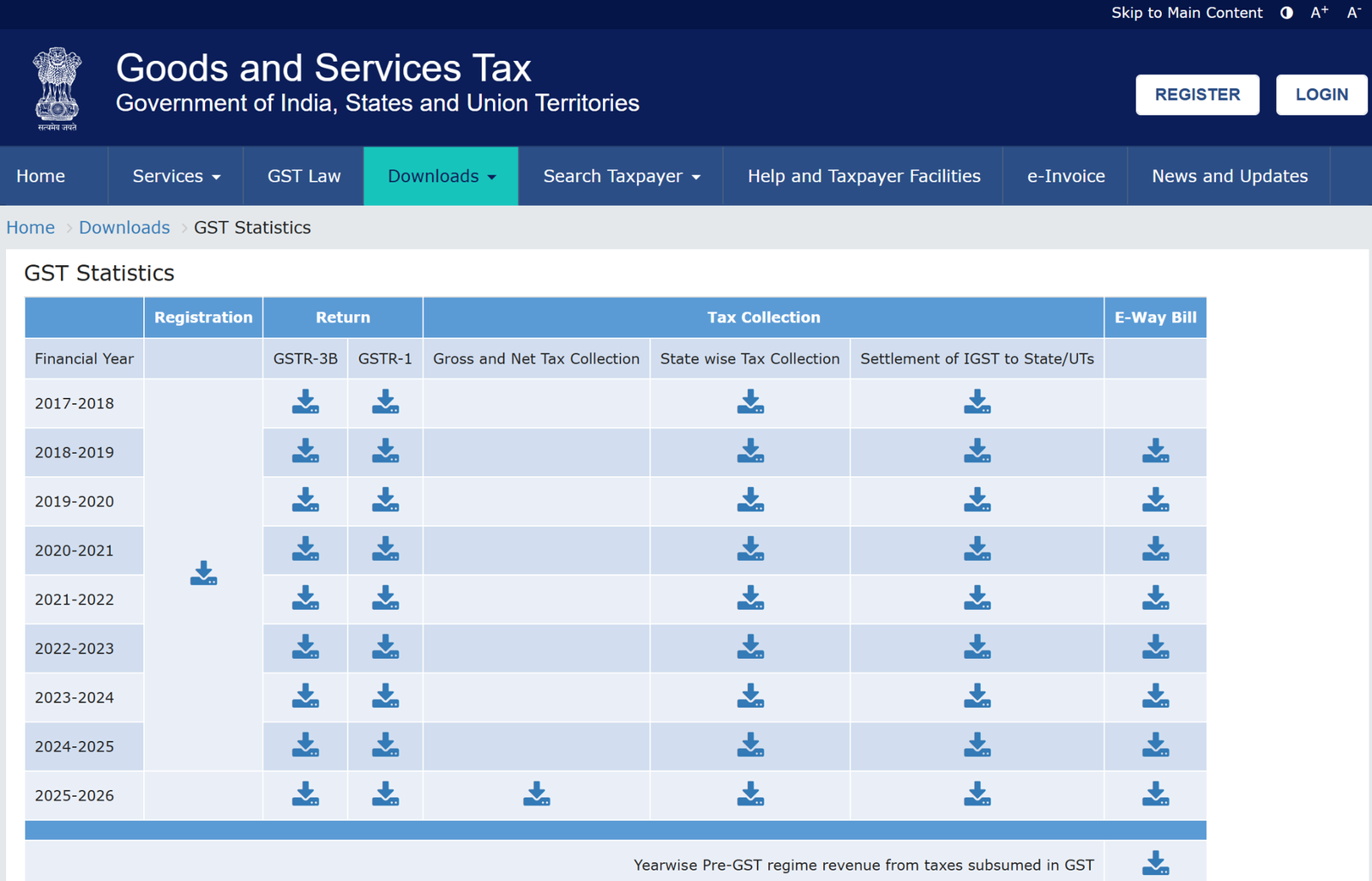Open the Search Taxpayer dropdown
The width and height of the screenshot is (1372, 881).
(x=621, y=176)
